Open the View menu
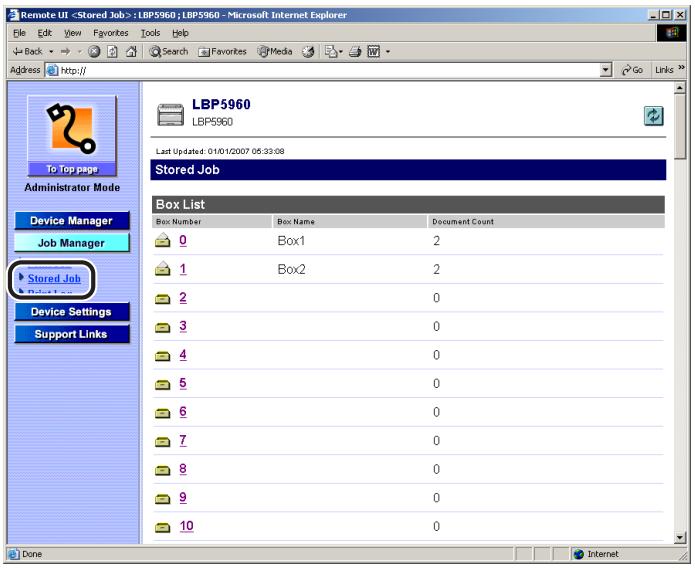695x570 pixels. pos(72,33)
